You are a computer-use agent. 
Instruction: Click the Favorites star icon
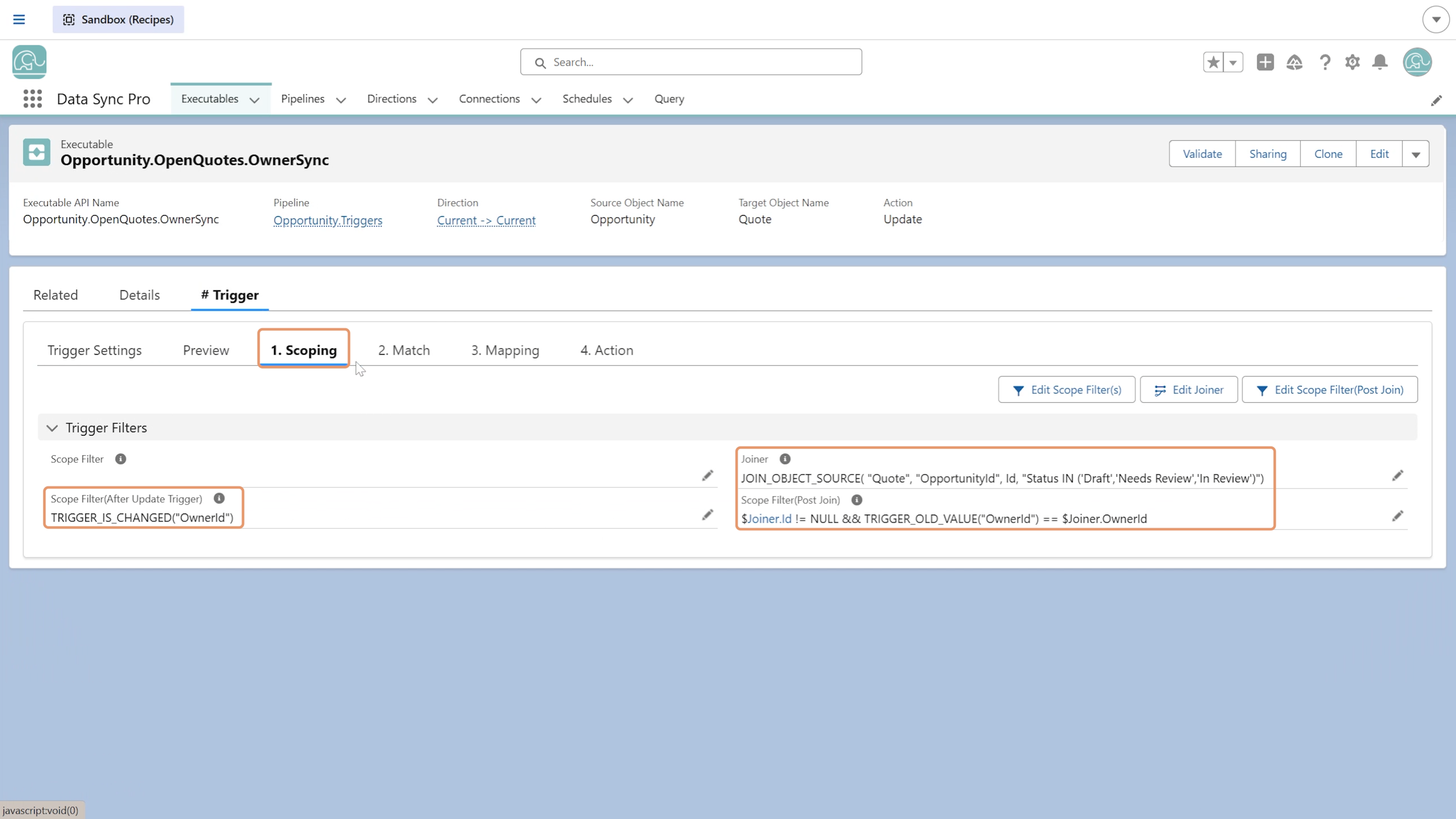click(x=1213, y=62)
